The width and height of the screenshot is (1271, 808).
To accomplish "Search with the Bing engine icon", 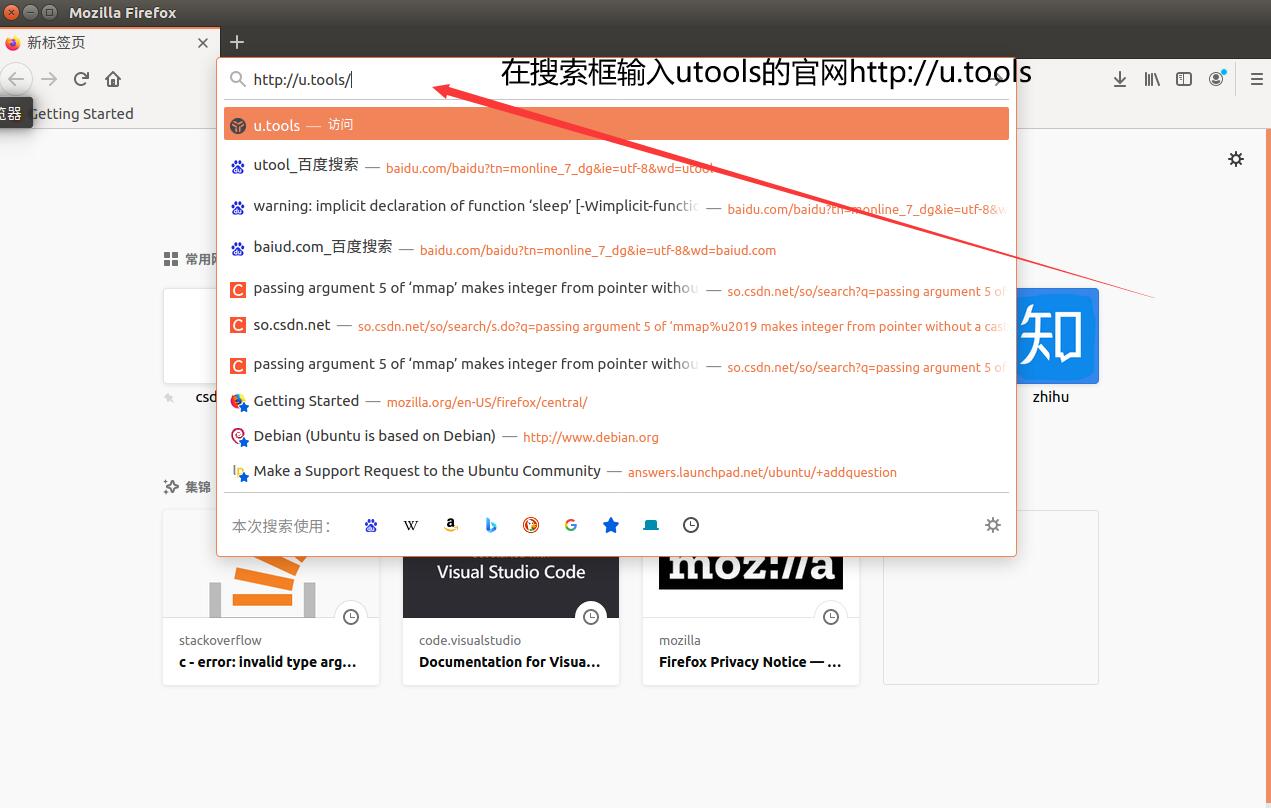I will (491, 524).
